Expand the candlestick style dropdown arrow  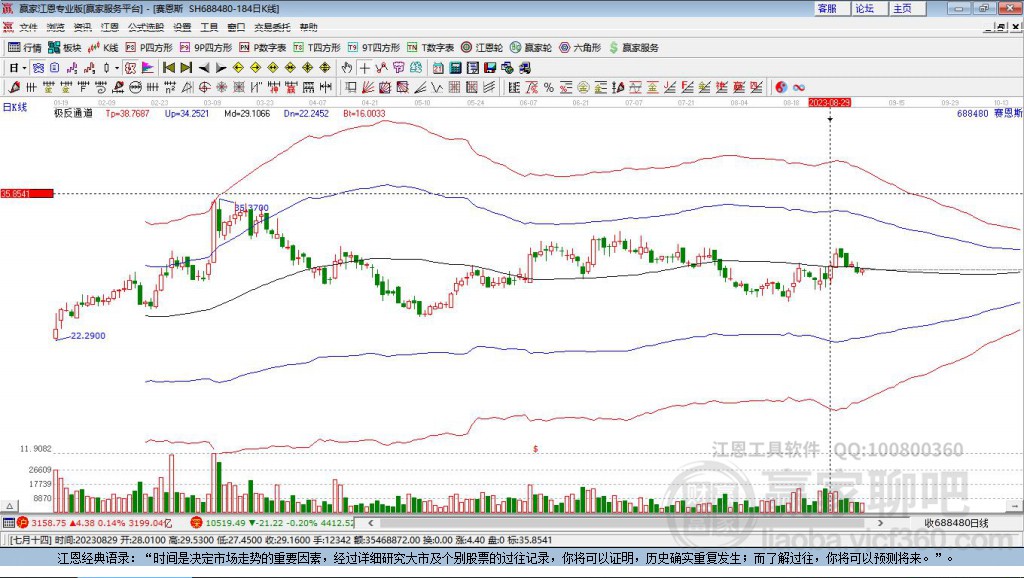pyautogui.click(x=117, y=68)
